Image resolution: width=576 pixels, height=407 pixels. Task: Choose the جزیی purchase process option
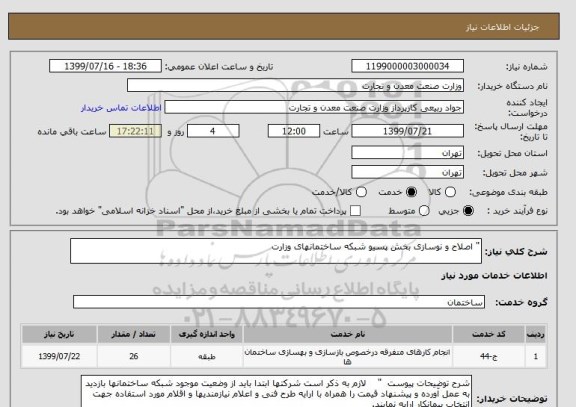click(468, 211)
